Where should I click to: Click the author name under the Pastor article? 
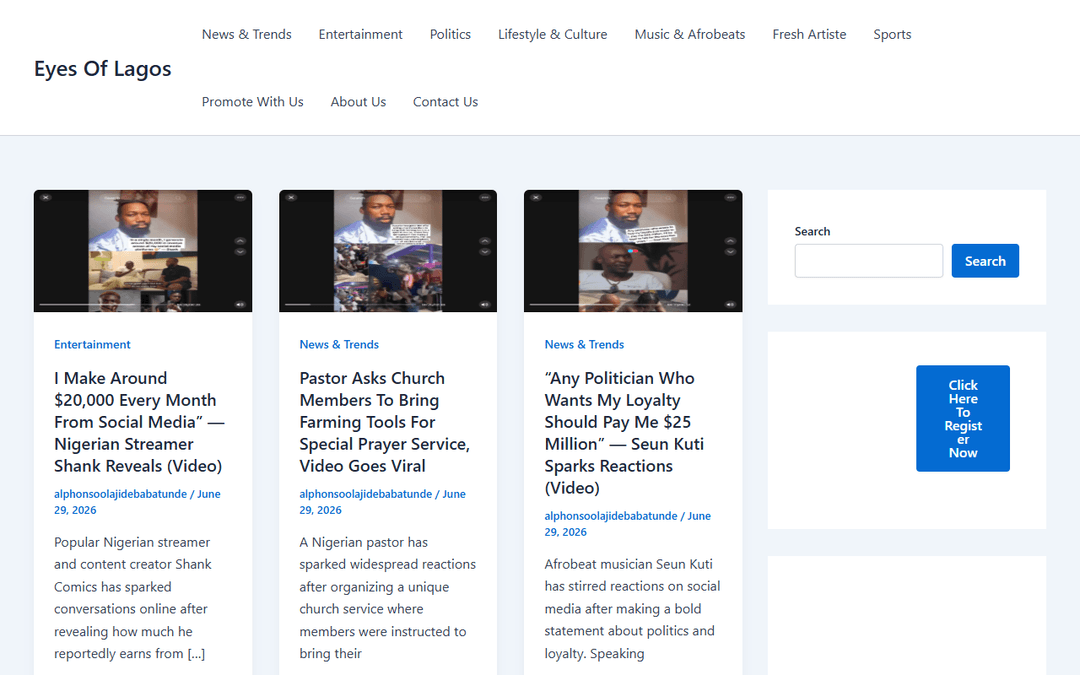pos(366,494)
